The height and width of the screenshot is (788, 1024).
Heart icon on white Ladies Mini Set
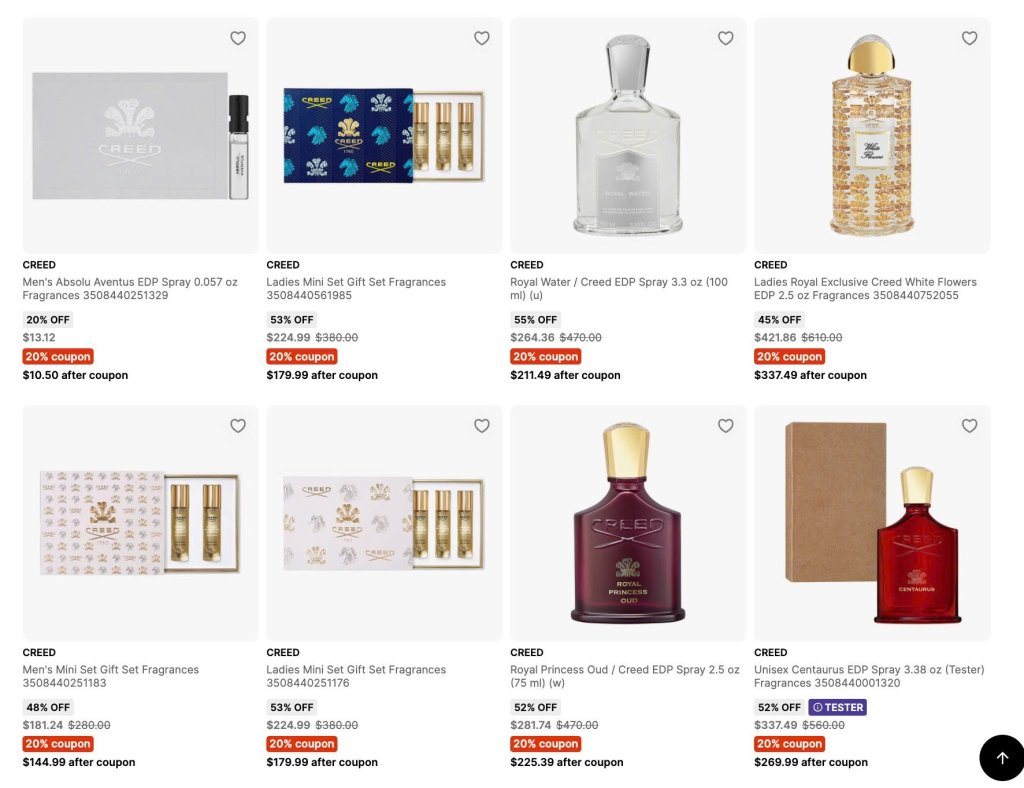click(x=482, y=426)
